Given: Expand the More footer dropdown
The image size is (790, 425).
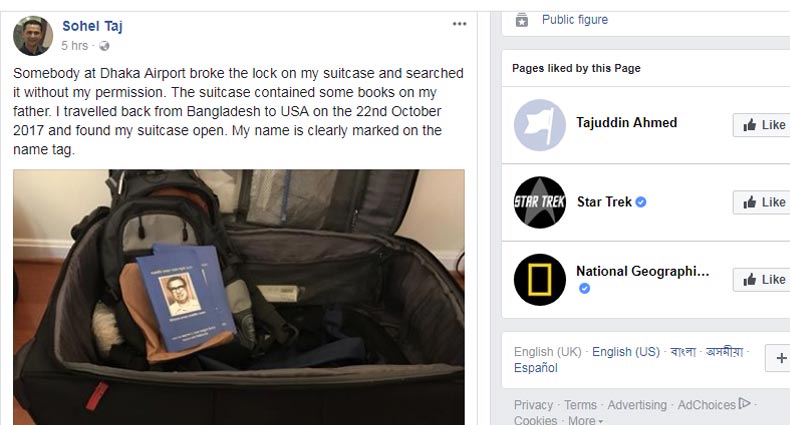Looking at the screenshot, I should (x=585, y=419).
